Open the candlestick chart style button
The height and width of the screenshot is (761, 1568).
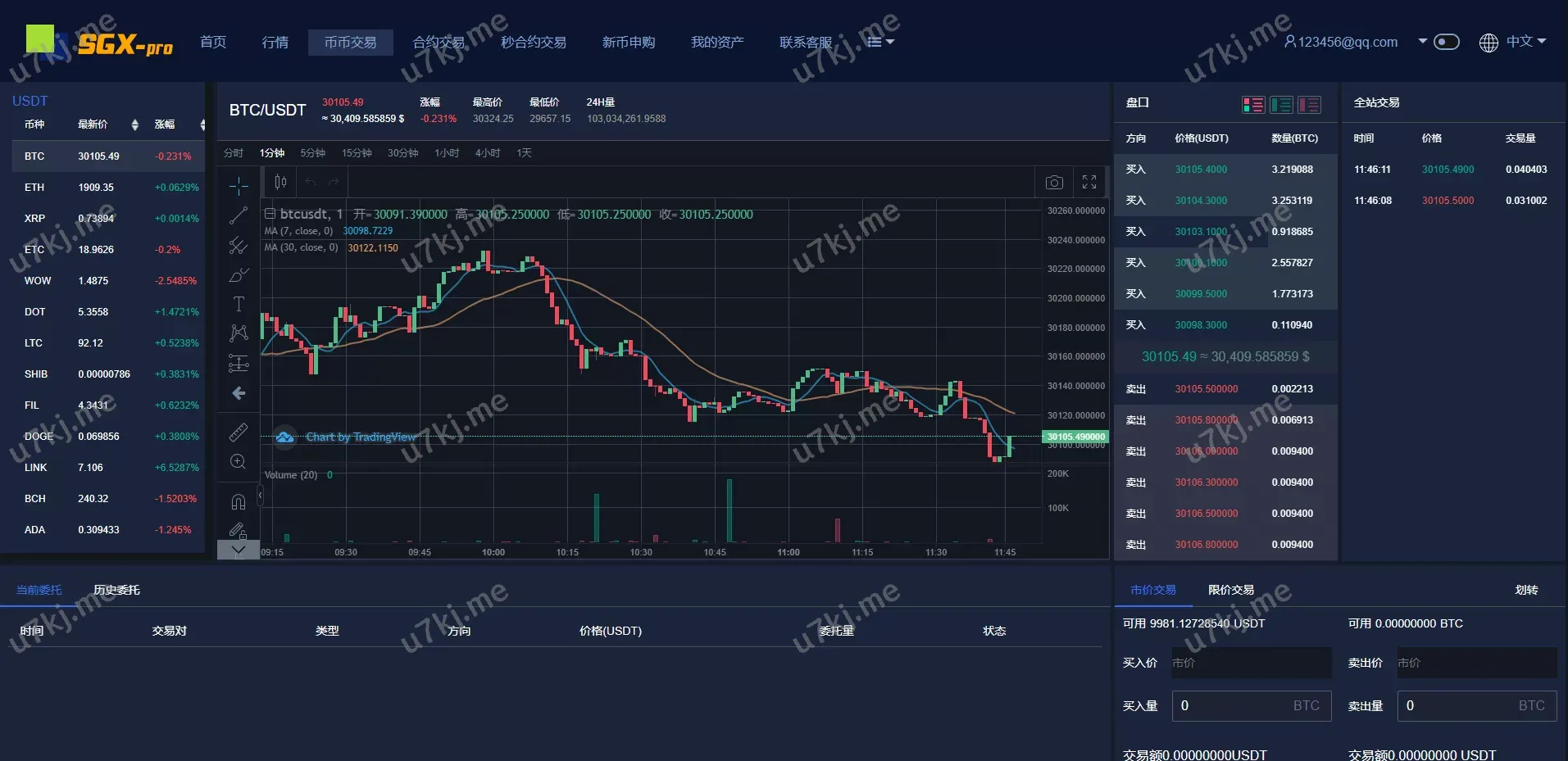(280, 182)
